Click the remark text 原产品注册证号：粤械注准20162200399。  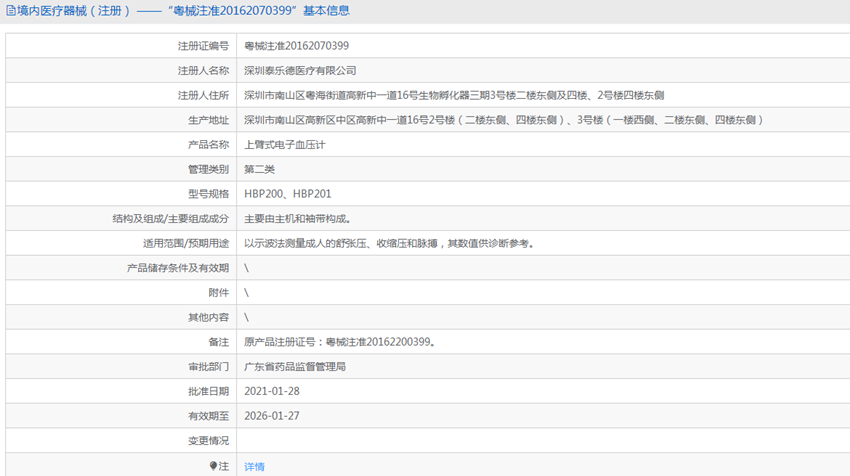click(x=340, y=342)
